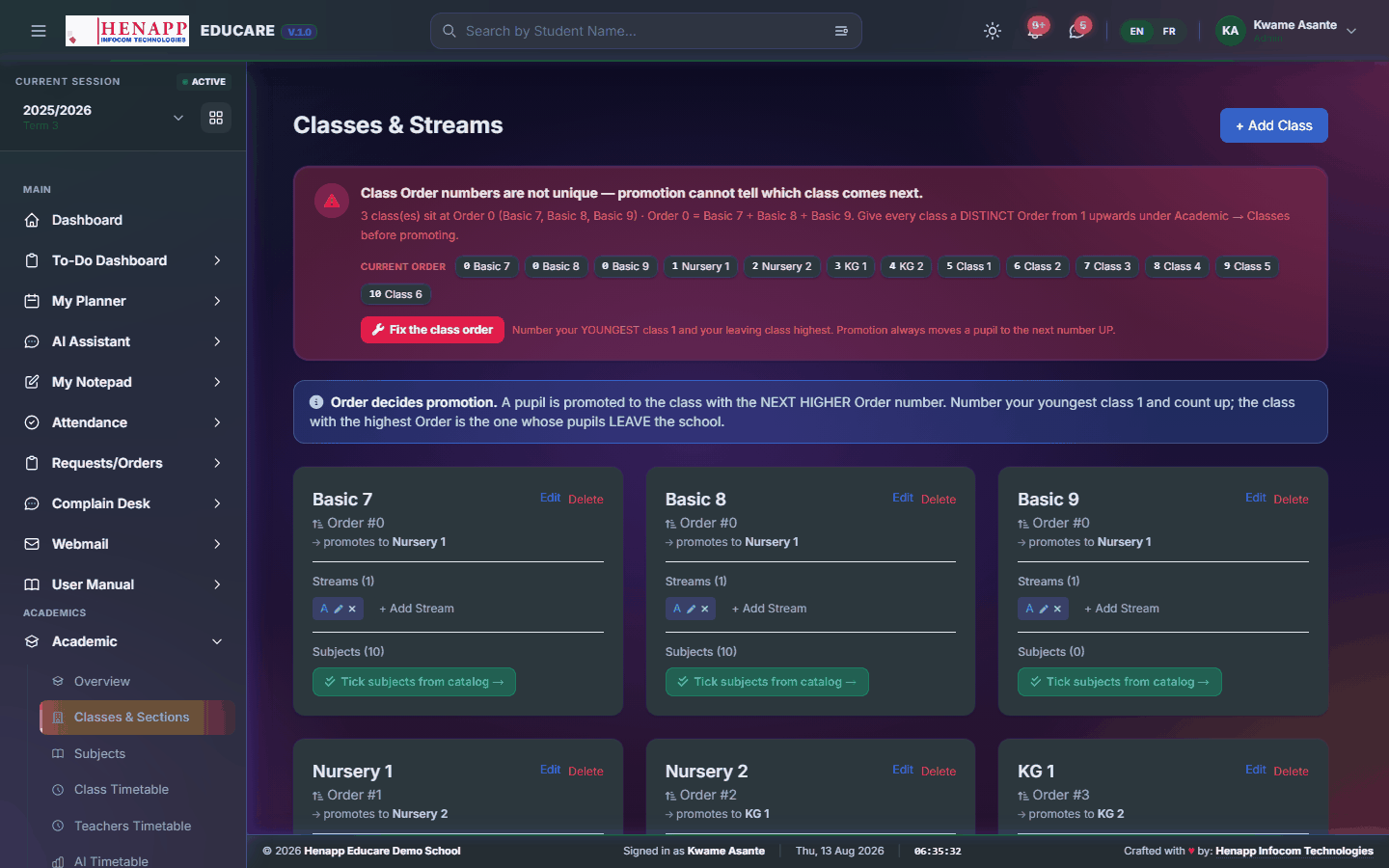Viewport: 1389px width, 868px height.
Task: Click the '0 Basic 7' order chip
Action: coord(486,266)
